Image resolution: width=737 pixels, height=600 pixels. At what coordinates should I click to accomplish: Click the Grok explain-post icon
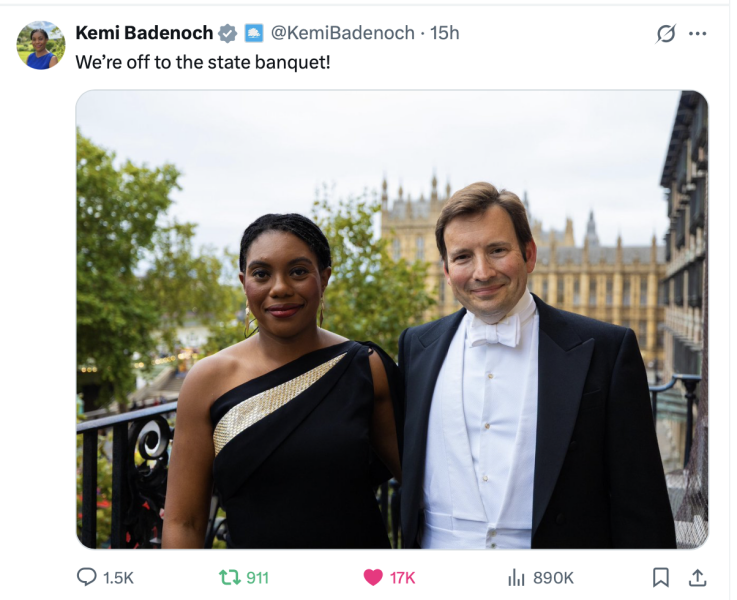point(666,34)
